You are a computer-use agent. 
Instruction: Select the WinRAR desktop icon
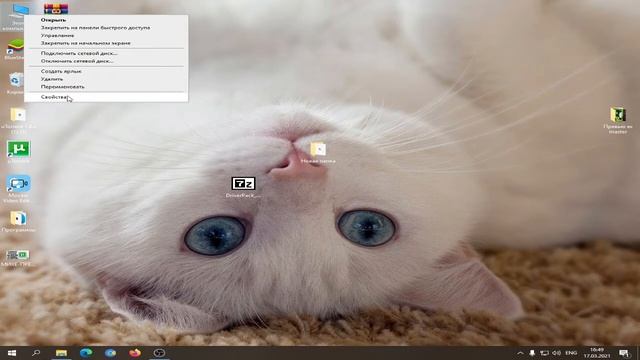pyautogui.click(x=56, y=8)
